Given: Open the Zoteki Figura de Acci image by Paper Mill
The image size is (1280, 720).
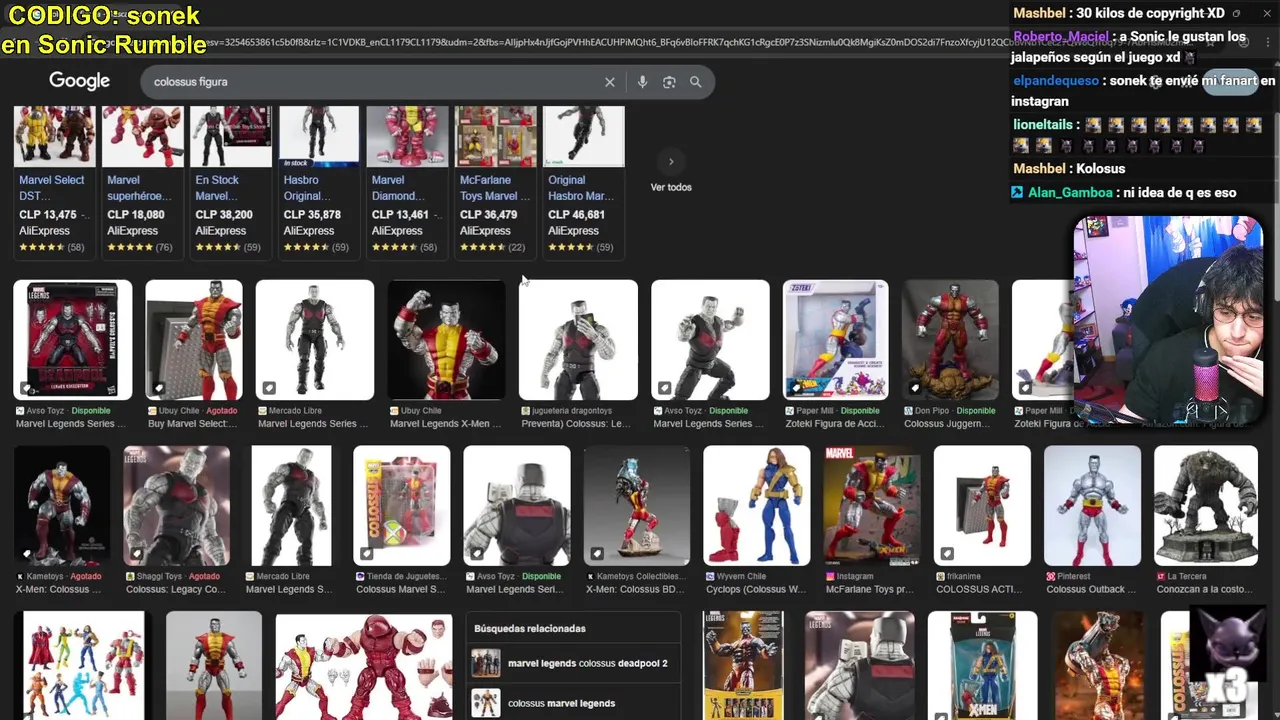Looking at the screenshot, I should click(835, 340).
